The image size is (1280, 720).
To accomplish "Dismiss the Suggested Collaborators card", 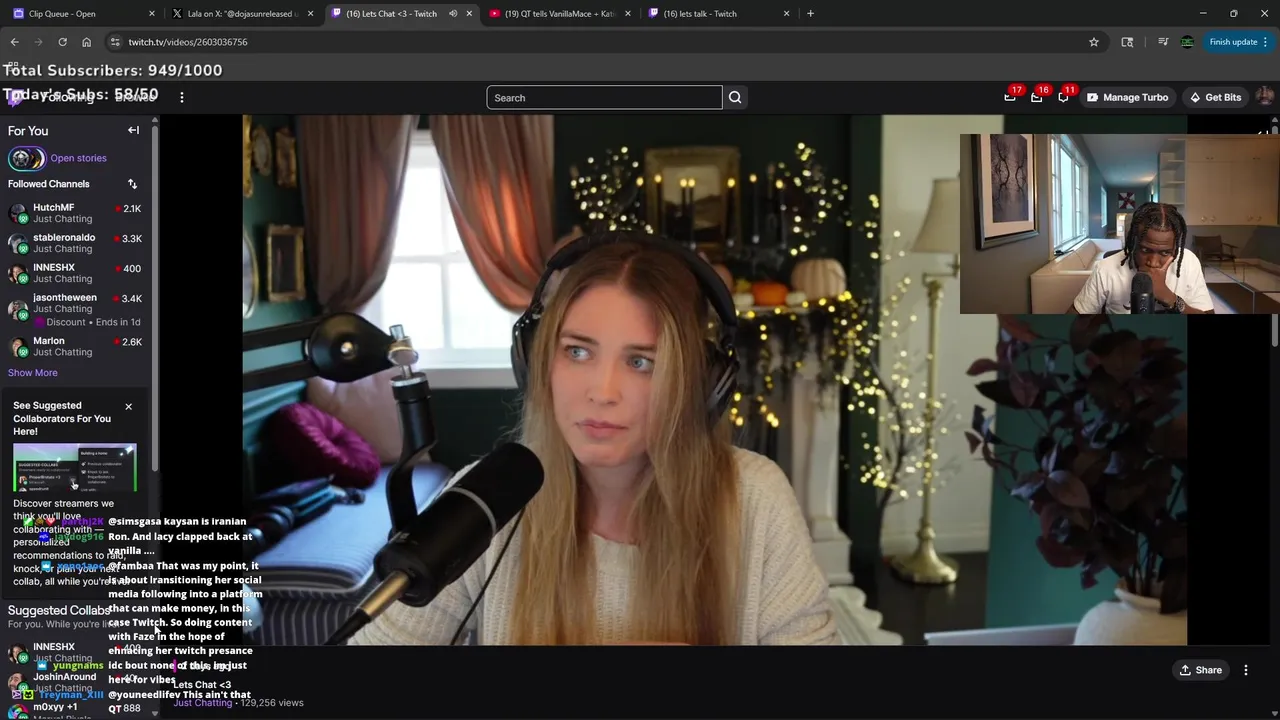I will pos(128,406).
